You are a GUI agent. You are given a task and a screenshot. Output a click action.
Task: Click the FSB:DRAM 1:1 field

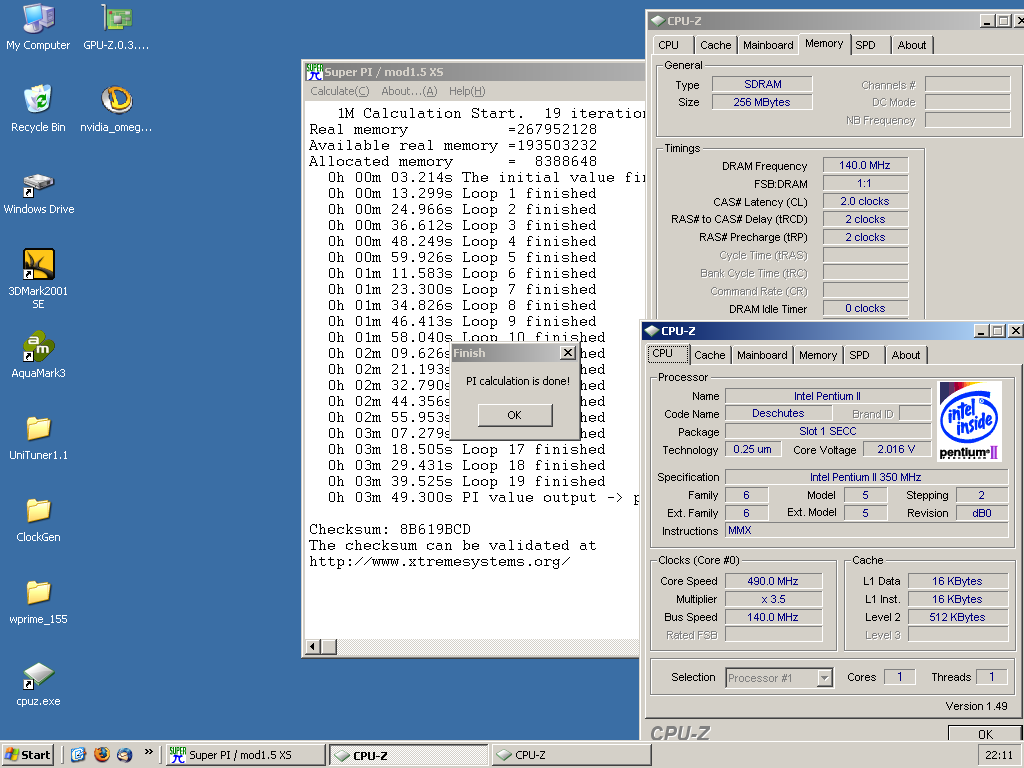pos(865,184)
